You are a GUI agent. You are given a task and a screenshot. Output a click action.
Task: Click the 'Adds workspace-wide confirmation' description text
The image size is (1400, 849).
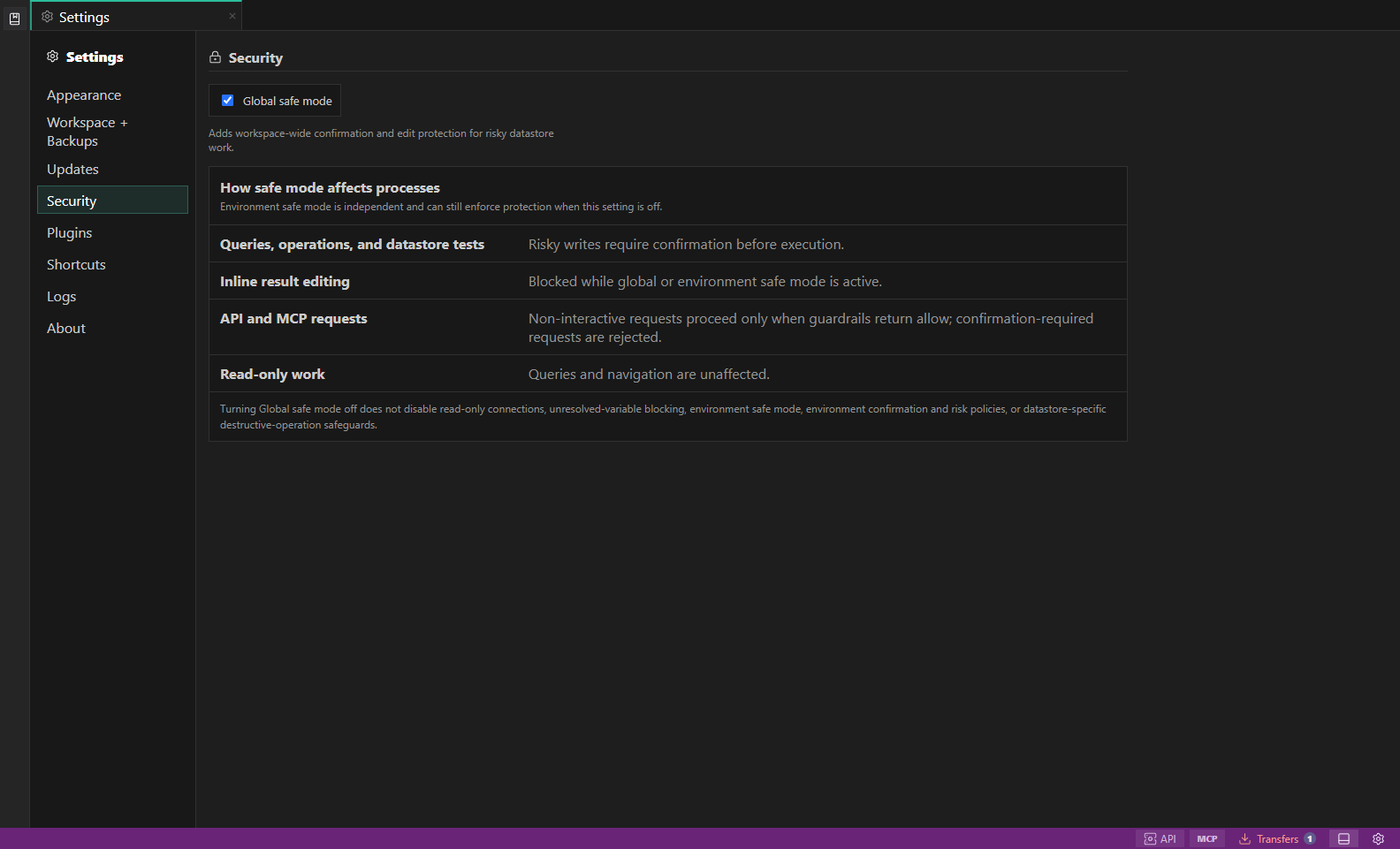point(381,140)
